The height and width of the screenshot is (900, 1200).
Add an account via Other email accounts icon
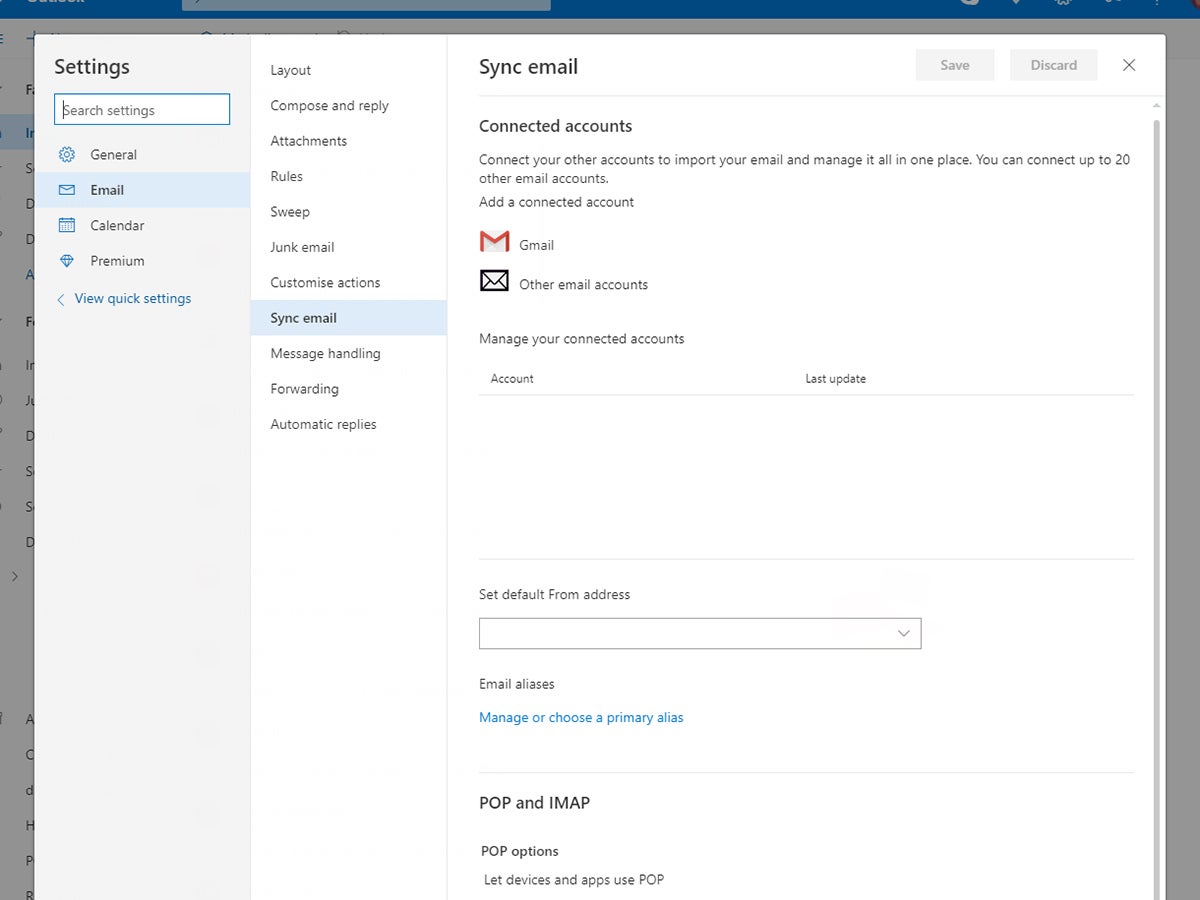point(493,281)
